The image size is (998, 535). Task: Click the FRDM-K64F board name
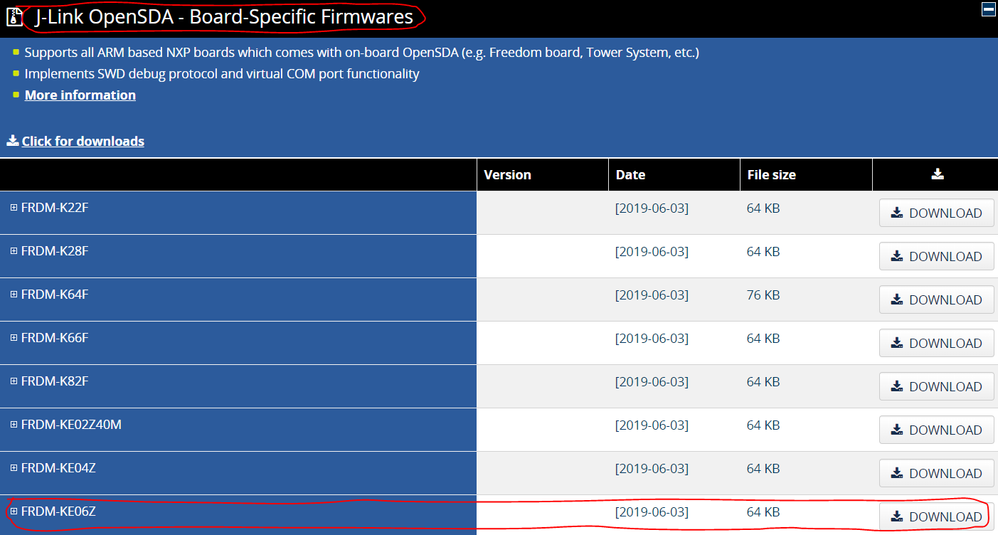click(55, 295)
